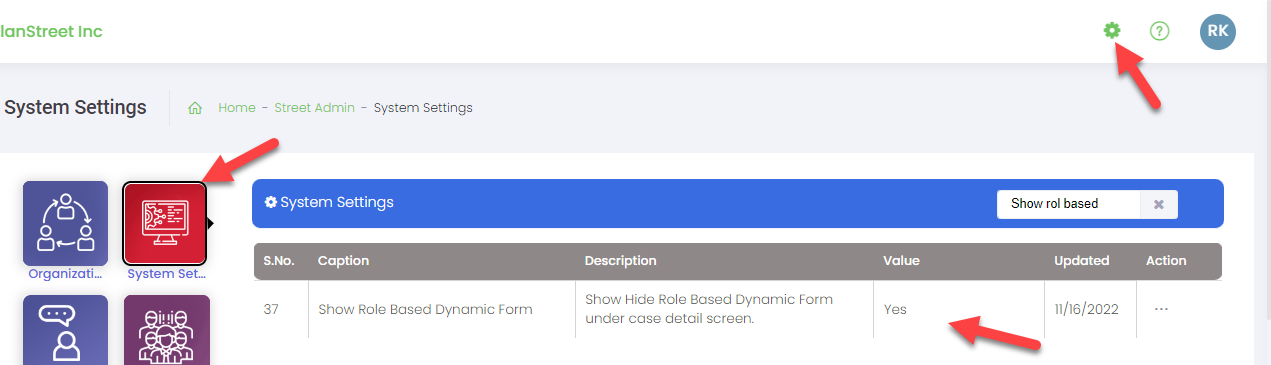
Task: Select the Organization settings tile
Action: [65, 223]
